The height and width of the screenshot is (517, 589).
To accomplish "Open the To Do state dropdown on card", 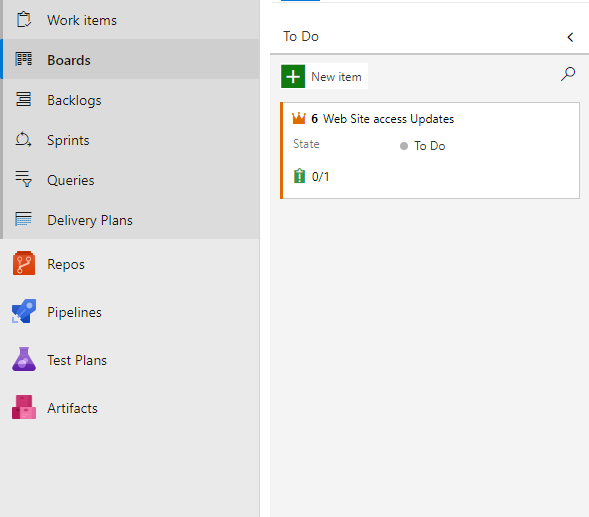I will click(423, 146).
